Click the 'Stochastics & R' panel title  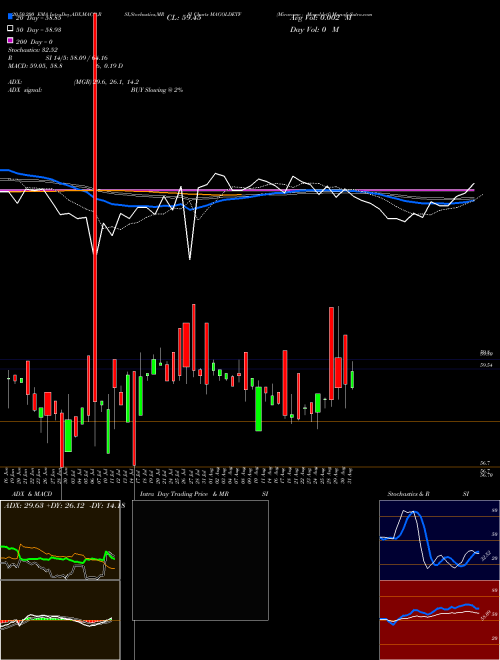click(x=409, y=494)
